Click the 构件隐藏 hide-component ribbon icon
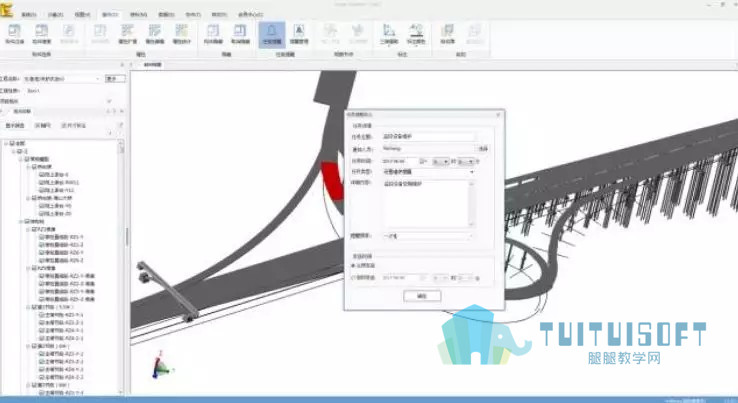This screenshot has height=403, width=738. [213, 34]
